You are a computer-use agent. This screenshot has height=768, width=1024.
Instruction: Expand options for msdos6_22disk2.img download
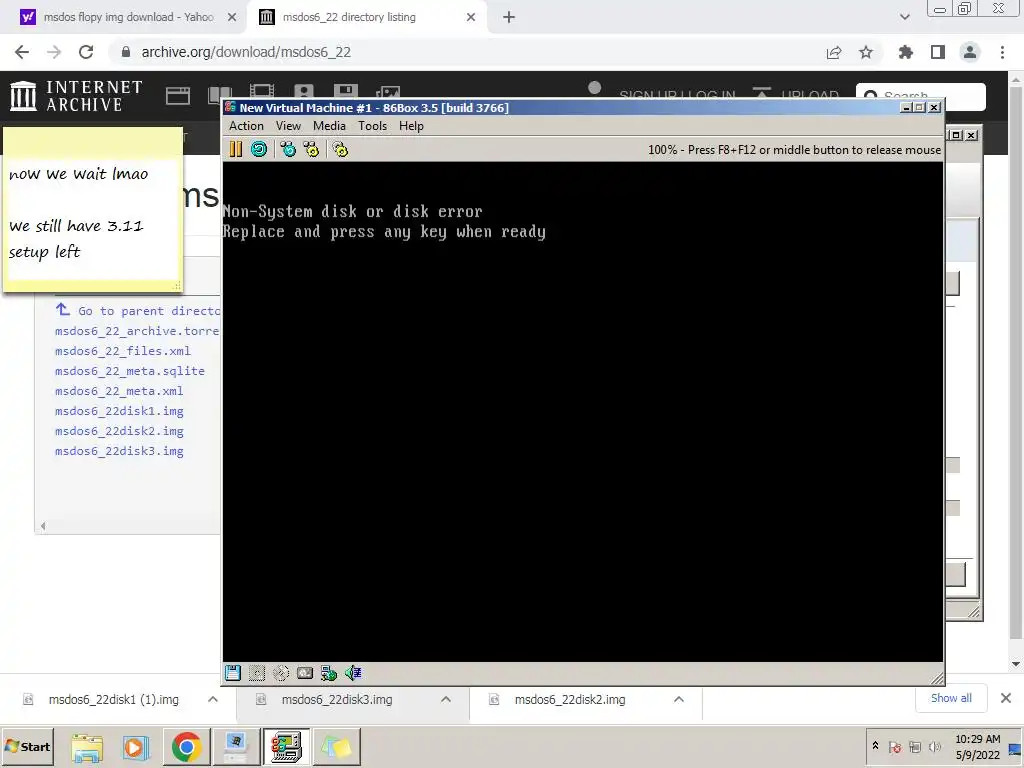pyautogui.click(x=679, y=699)
